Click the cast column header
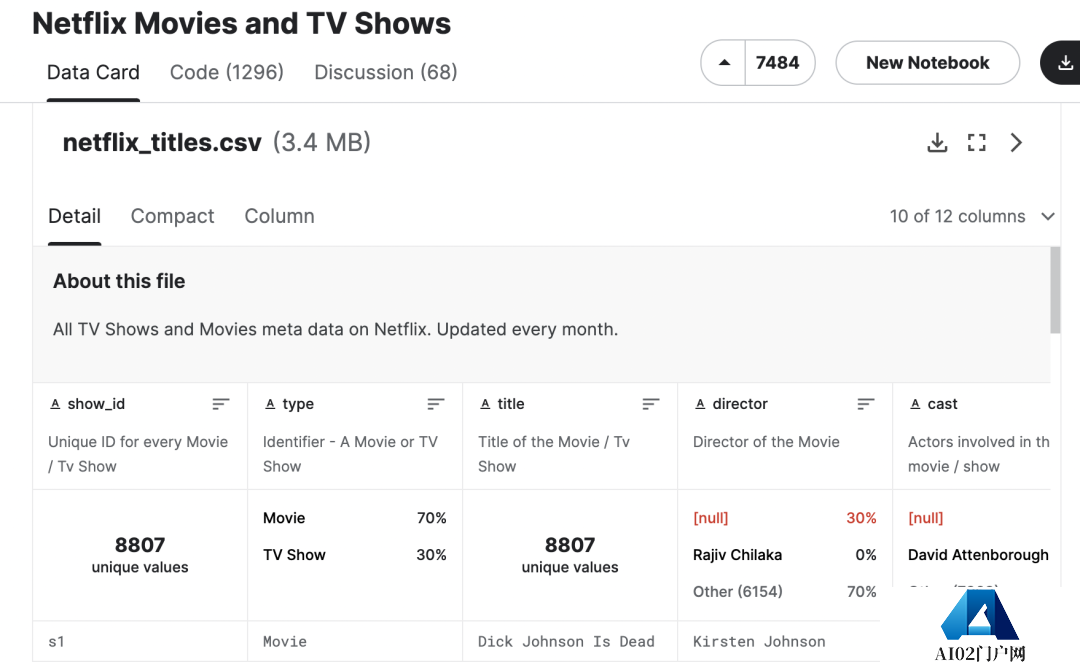Viewport: 1080px width, 662px height. tap(942, 404)
